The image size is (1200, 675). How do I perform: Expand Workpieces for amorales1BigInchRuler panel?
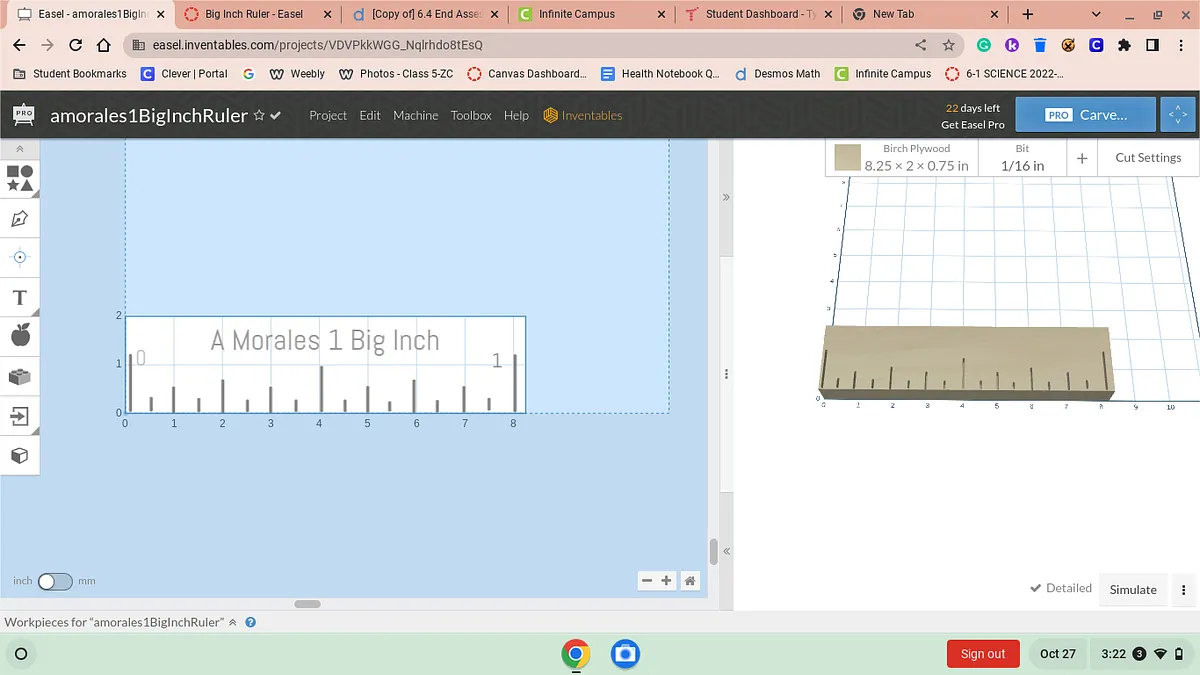[x=233, y=622]
